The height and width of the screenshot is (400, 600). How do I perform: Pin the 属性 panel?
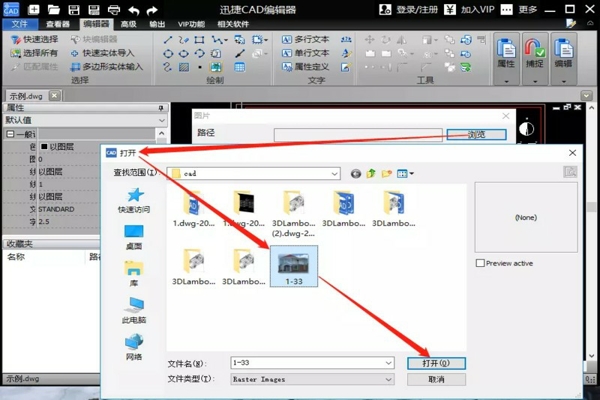(161, 108)
